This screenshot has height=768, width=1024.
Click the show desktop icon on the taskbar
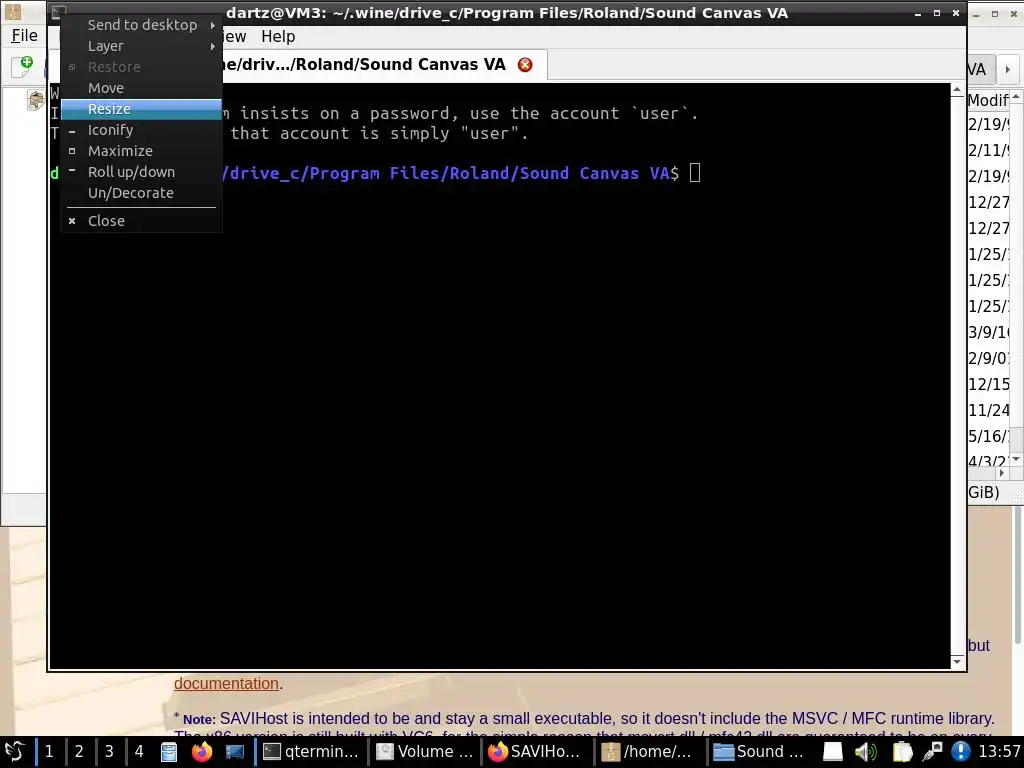235,752
